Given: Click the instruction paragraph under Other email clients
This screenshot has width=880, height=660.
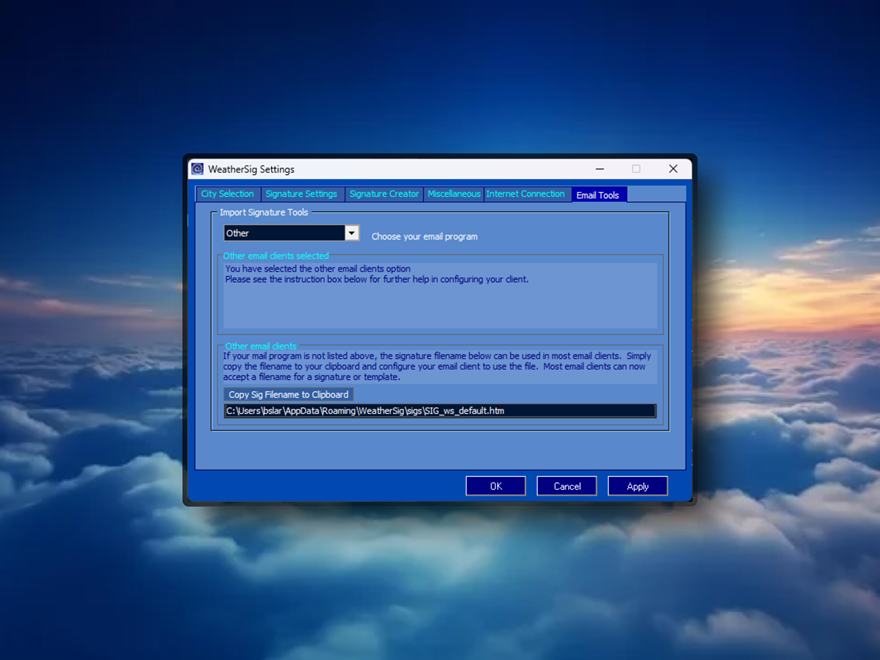Looking at the screenshot, I should pyautogui.click(x=437, y=366).
